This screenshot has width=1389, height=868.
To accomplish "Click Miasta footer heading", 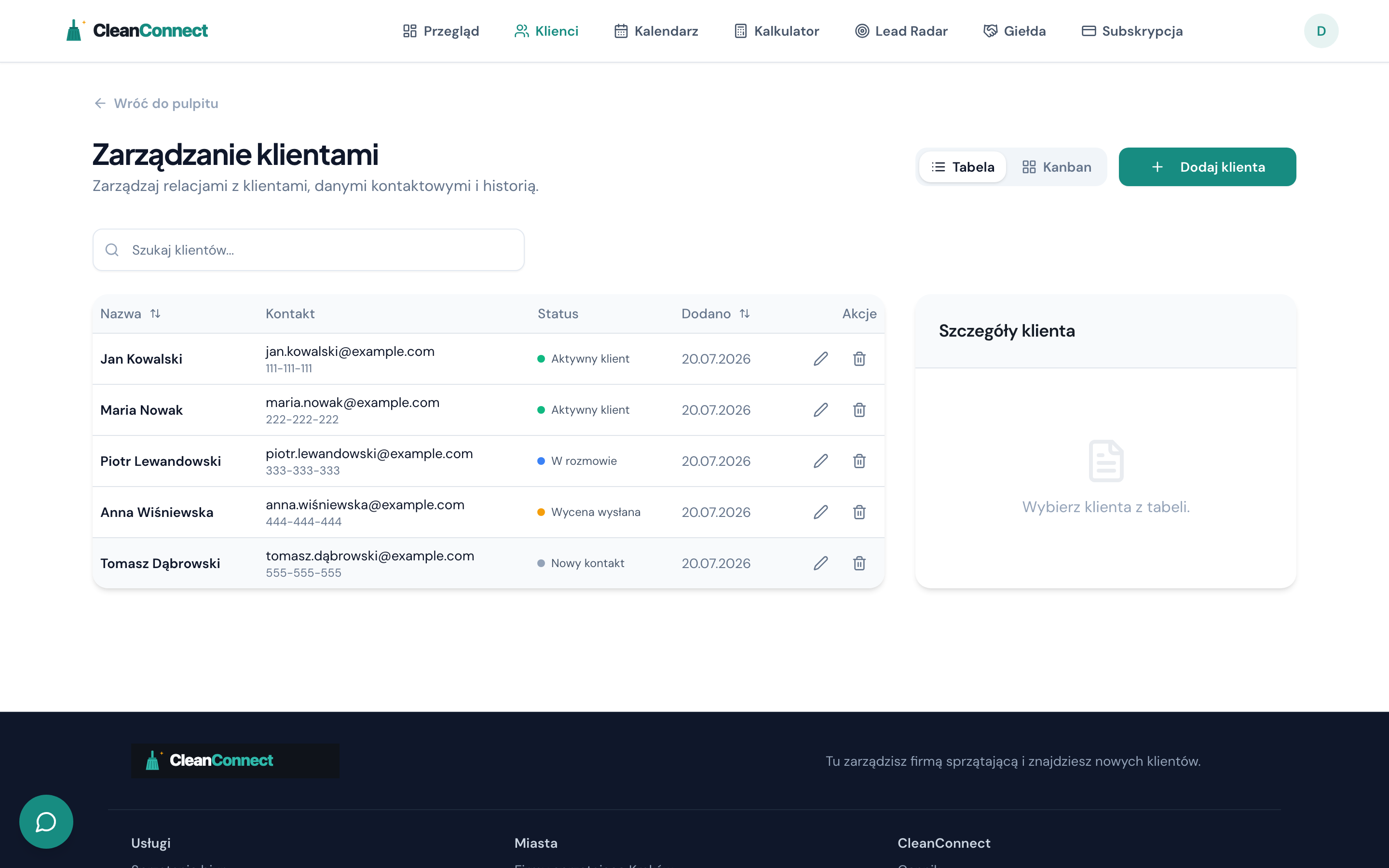I will (536, 843).
